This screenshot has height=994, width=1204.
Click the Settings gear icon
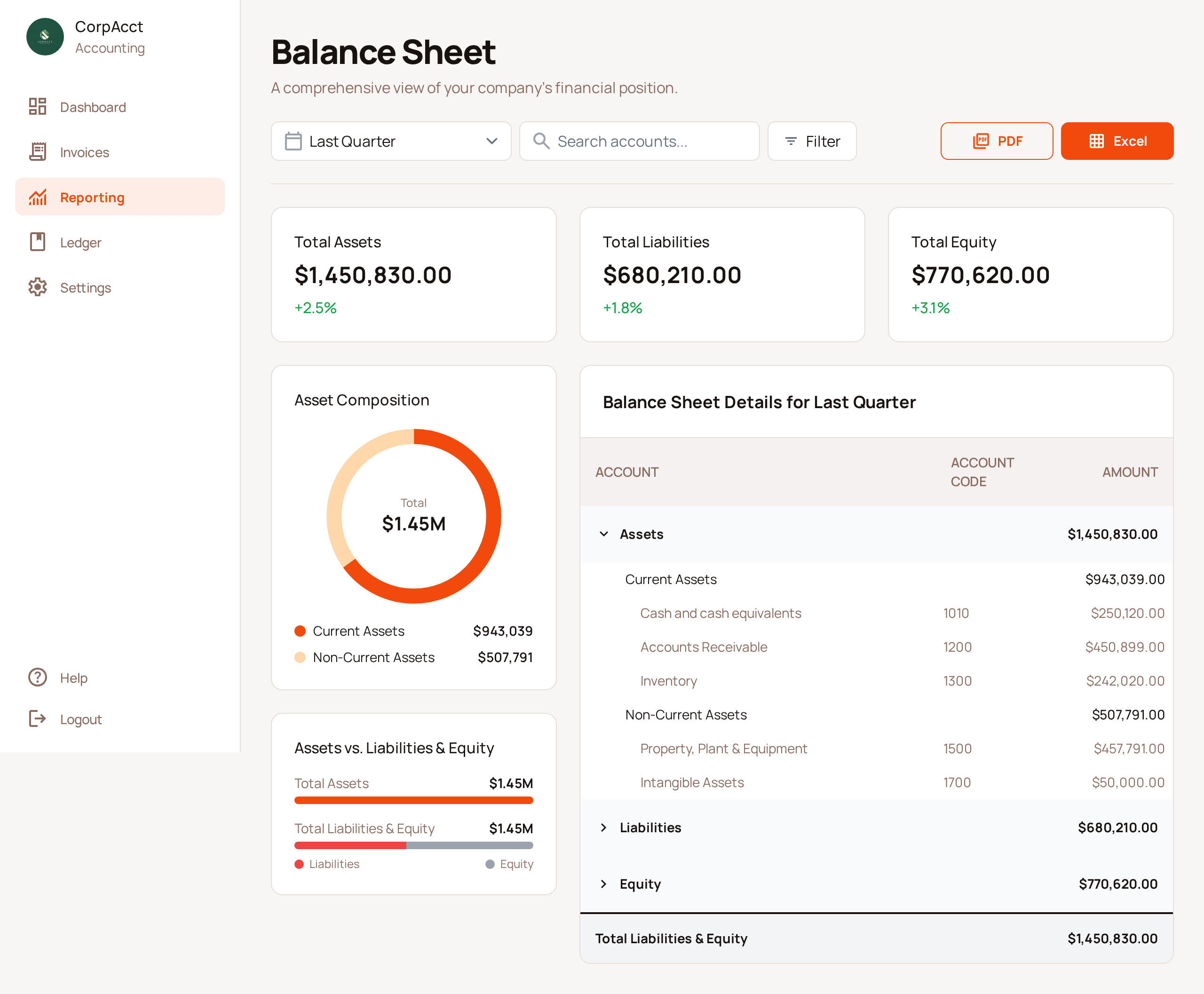pyautogui.click(x=38, y=287)
